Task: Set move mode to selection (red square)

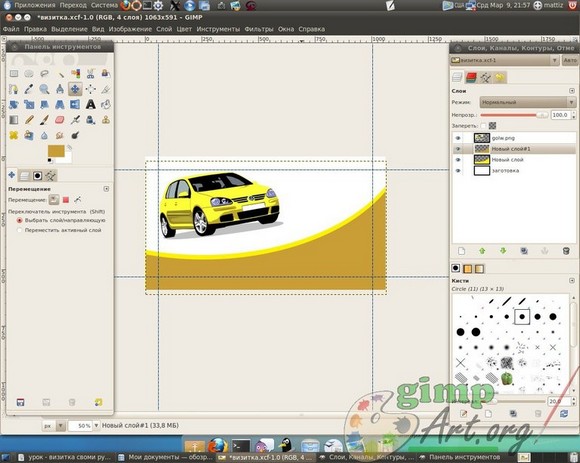Action: pos(66,200)
